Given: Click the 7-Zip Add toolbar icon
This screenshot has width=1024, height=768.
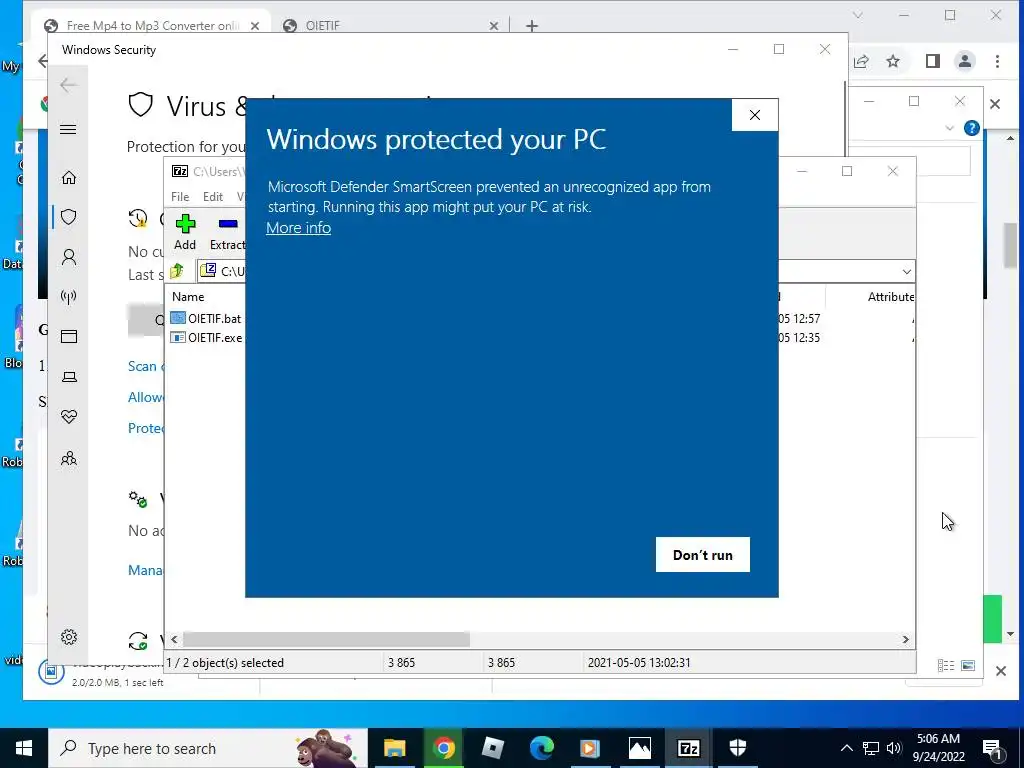Looking at the screenshot, I should pyautogui.click(x=185, y=232).
